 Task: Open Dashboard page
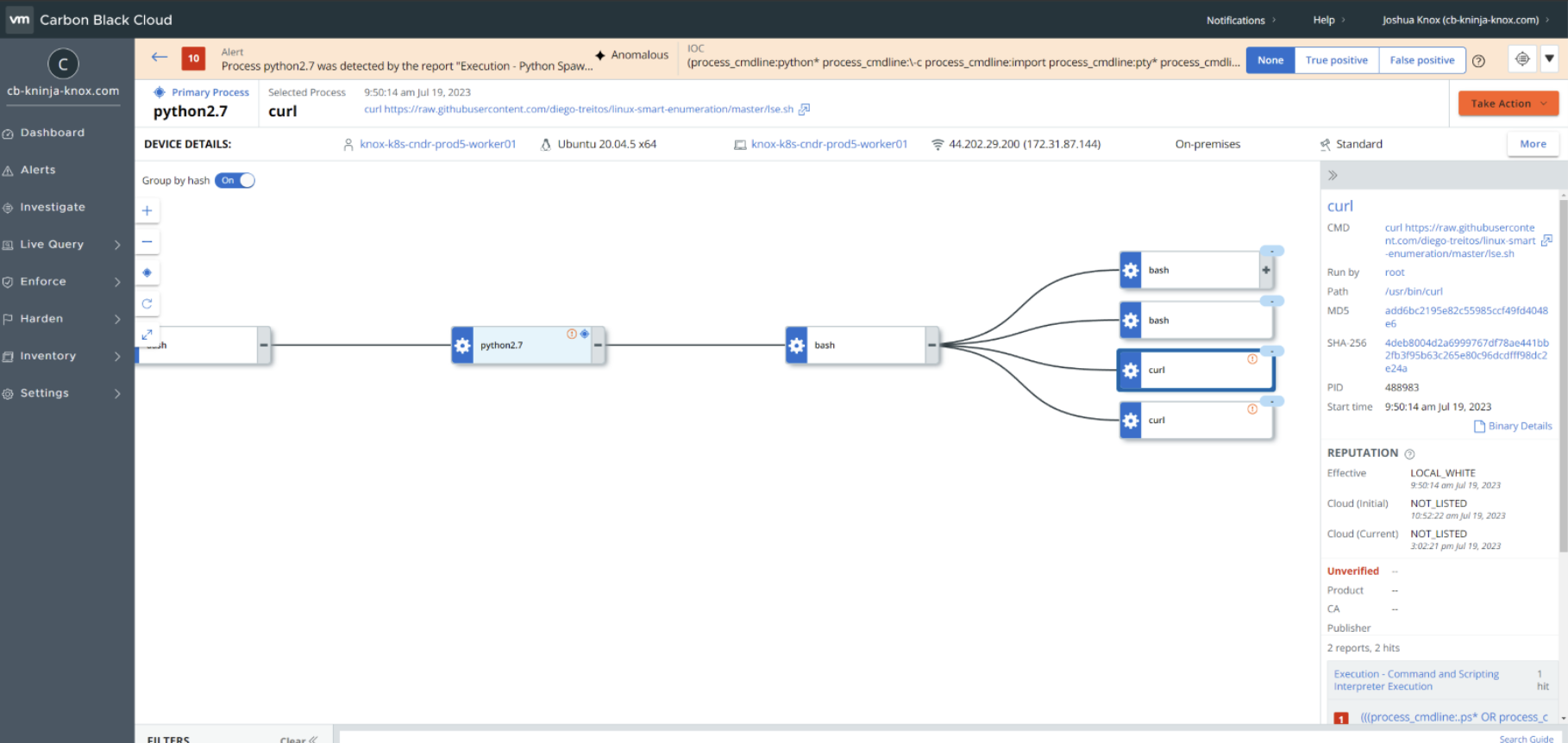tap(52, 133)
